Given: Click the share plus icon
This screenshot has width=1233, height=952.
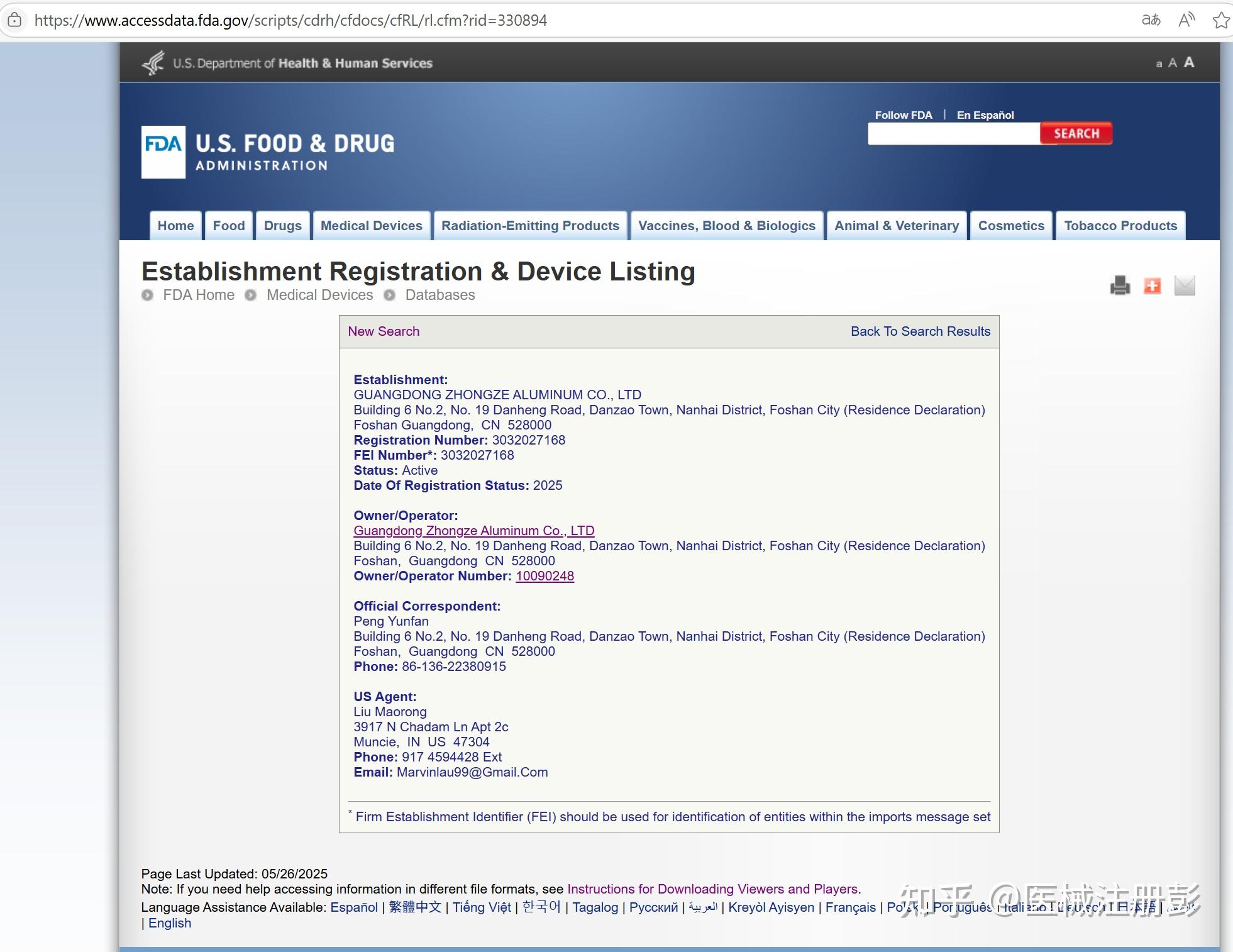Looking at the screenshot, I should [x=1152, y=285].
